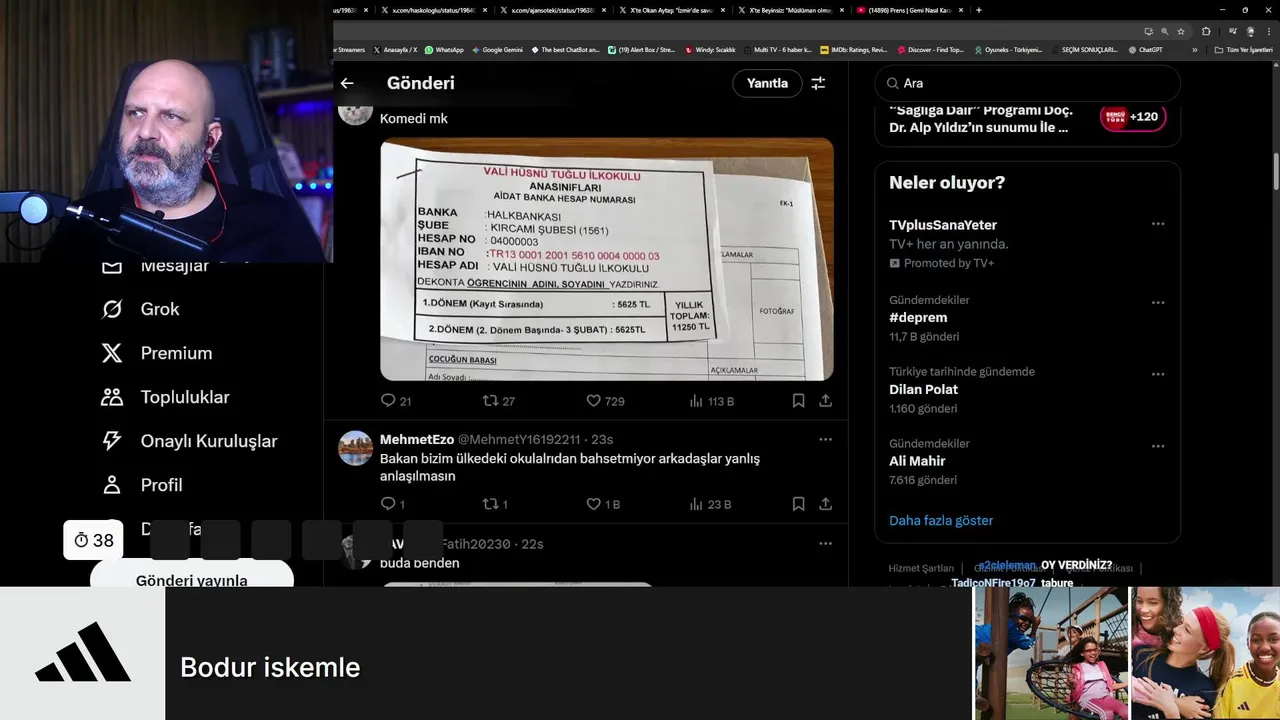Bookmark the Komedi mk post
Screen dimensions: 1280x720
click(798, 401)
